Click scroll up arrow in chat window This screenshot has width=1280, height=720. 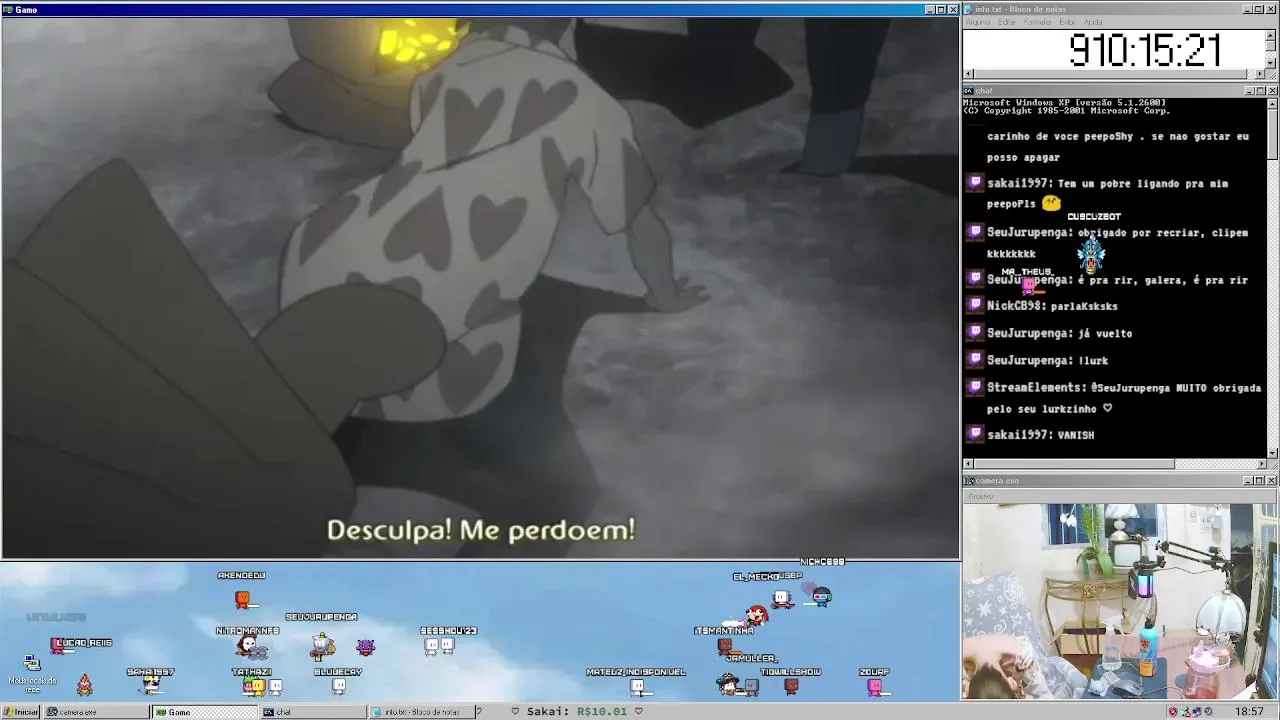1272,103
